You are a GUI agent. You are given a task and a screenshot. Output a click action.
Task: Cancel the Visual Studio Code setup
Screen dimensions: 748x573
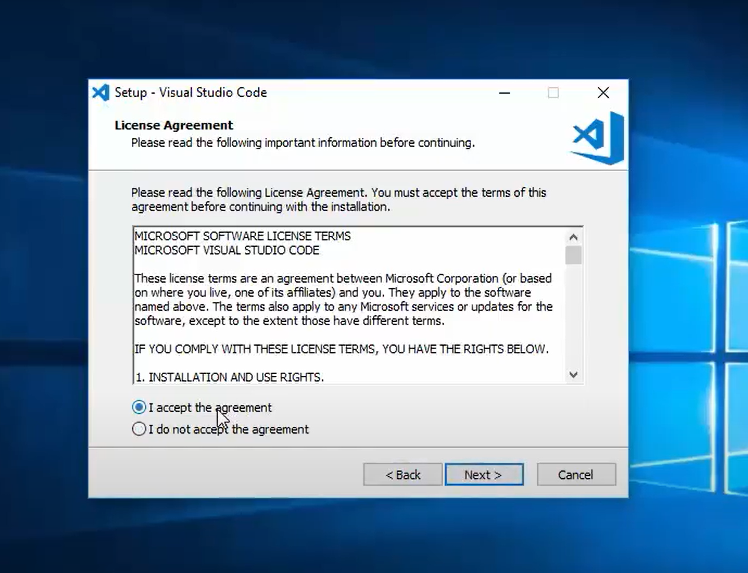(x=576, y=474)
